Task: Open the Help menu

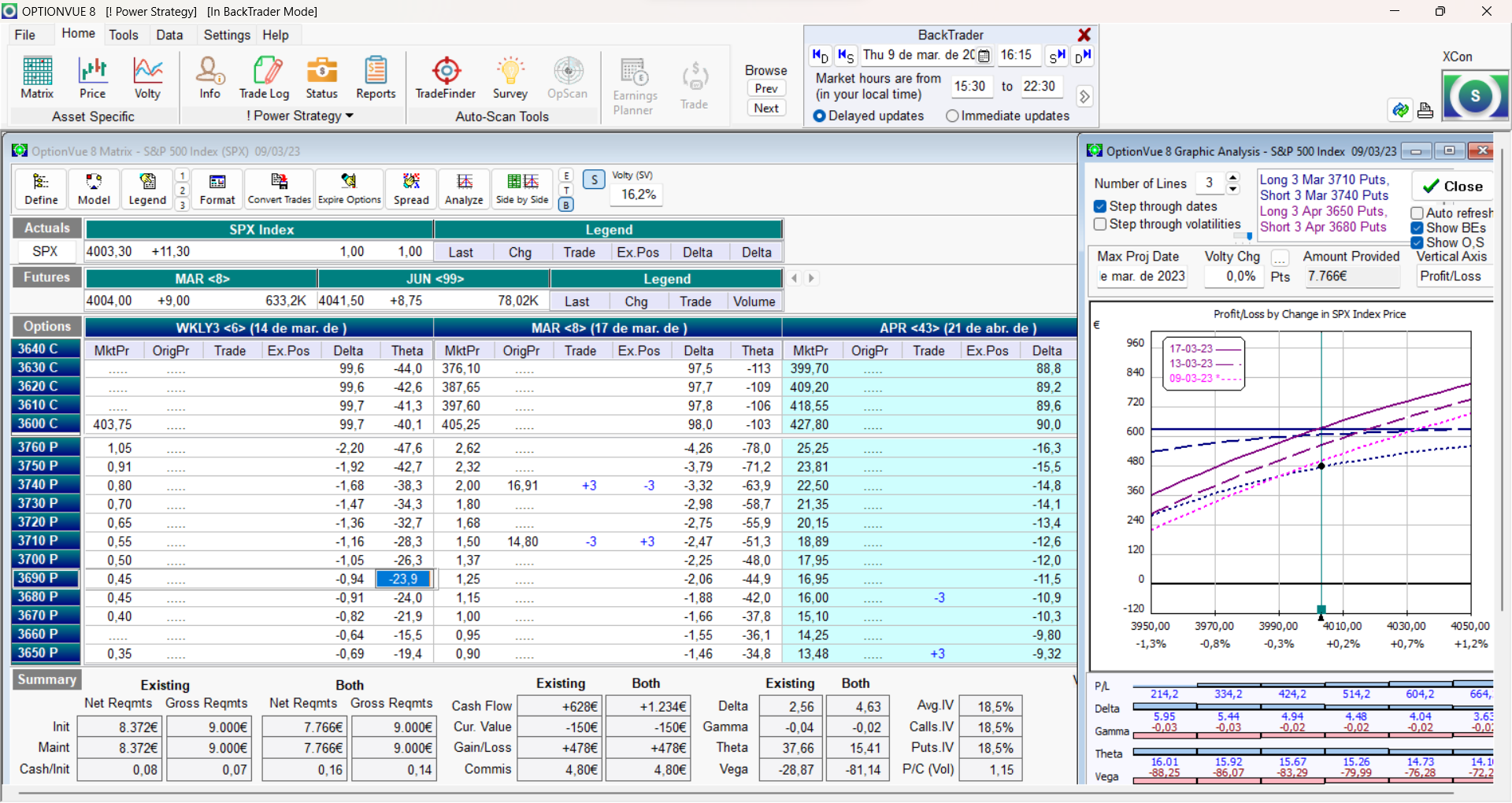Action: tap(276, 35)
